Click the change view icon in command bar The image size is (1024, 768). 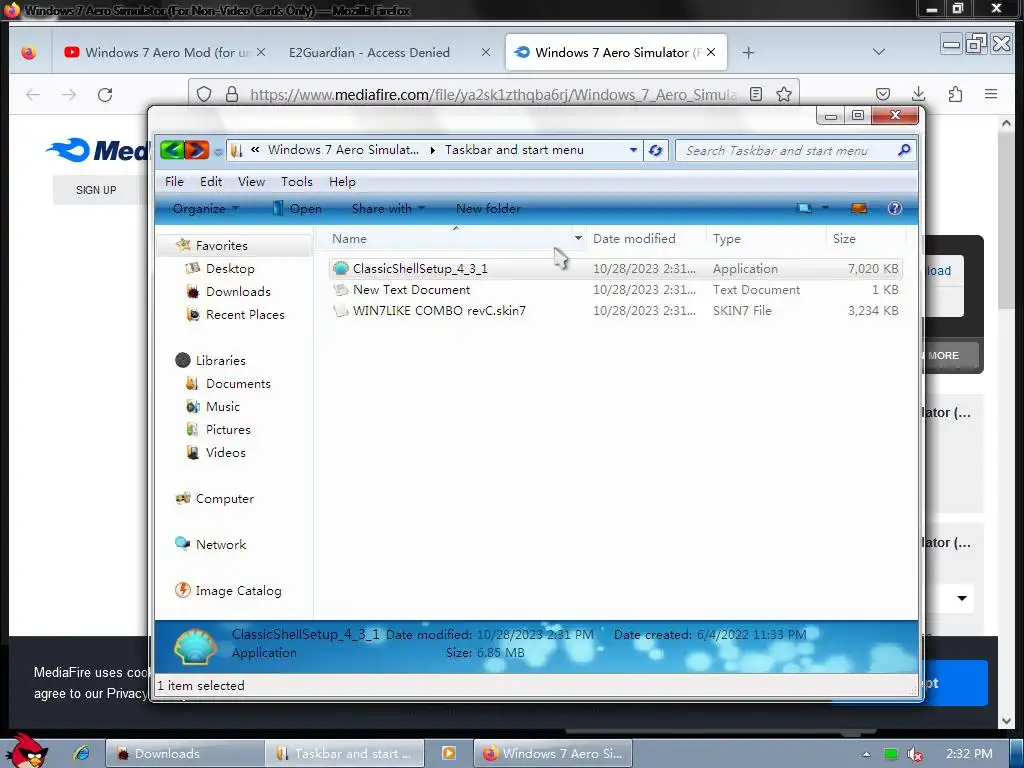[x=804, y=208]
